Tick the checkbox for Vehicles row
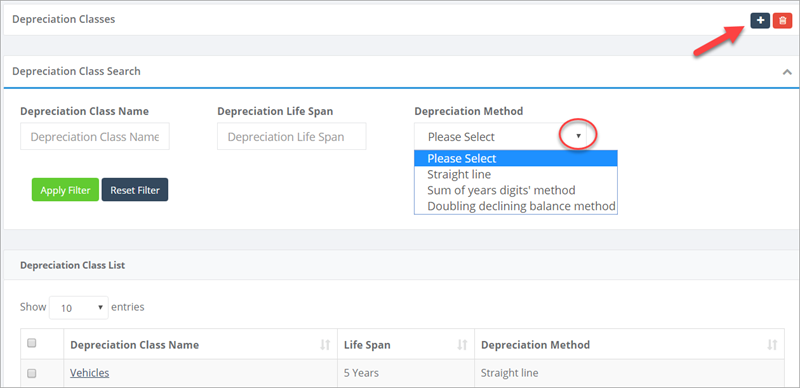The height and width of the screenshot is (388, 800). tap(32, 374)
